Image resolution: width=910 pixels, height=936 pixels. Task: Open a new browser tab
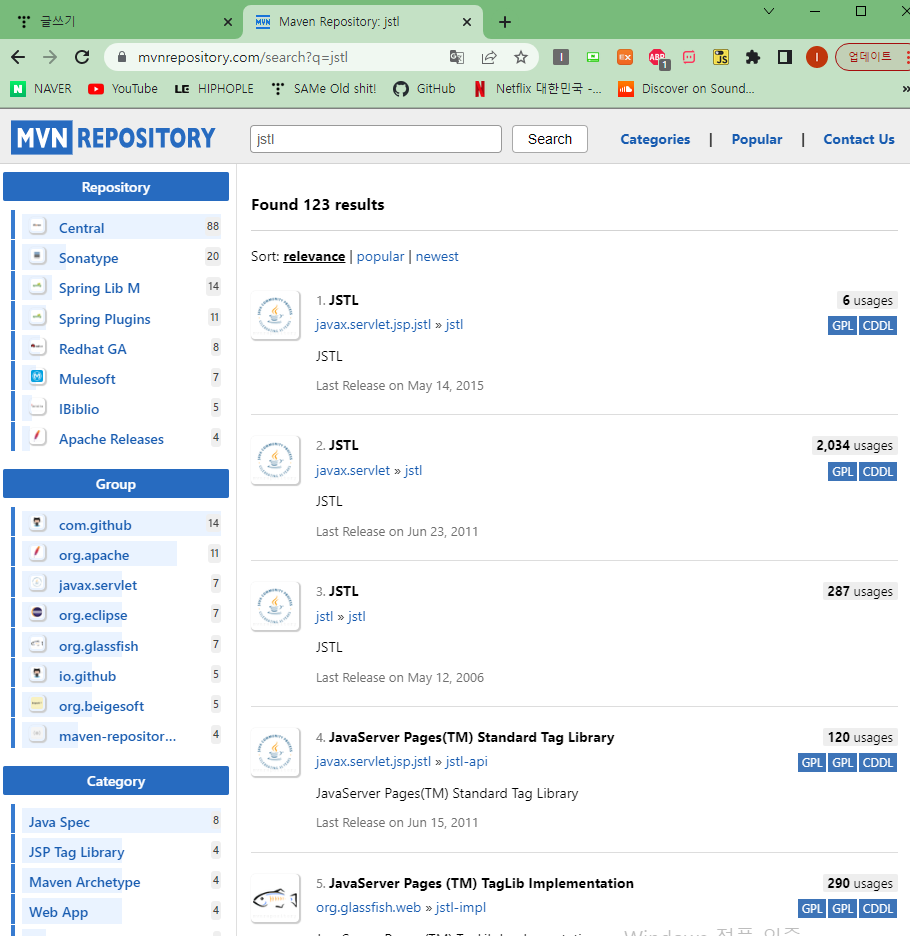click(x=505, y=22)
